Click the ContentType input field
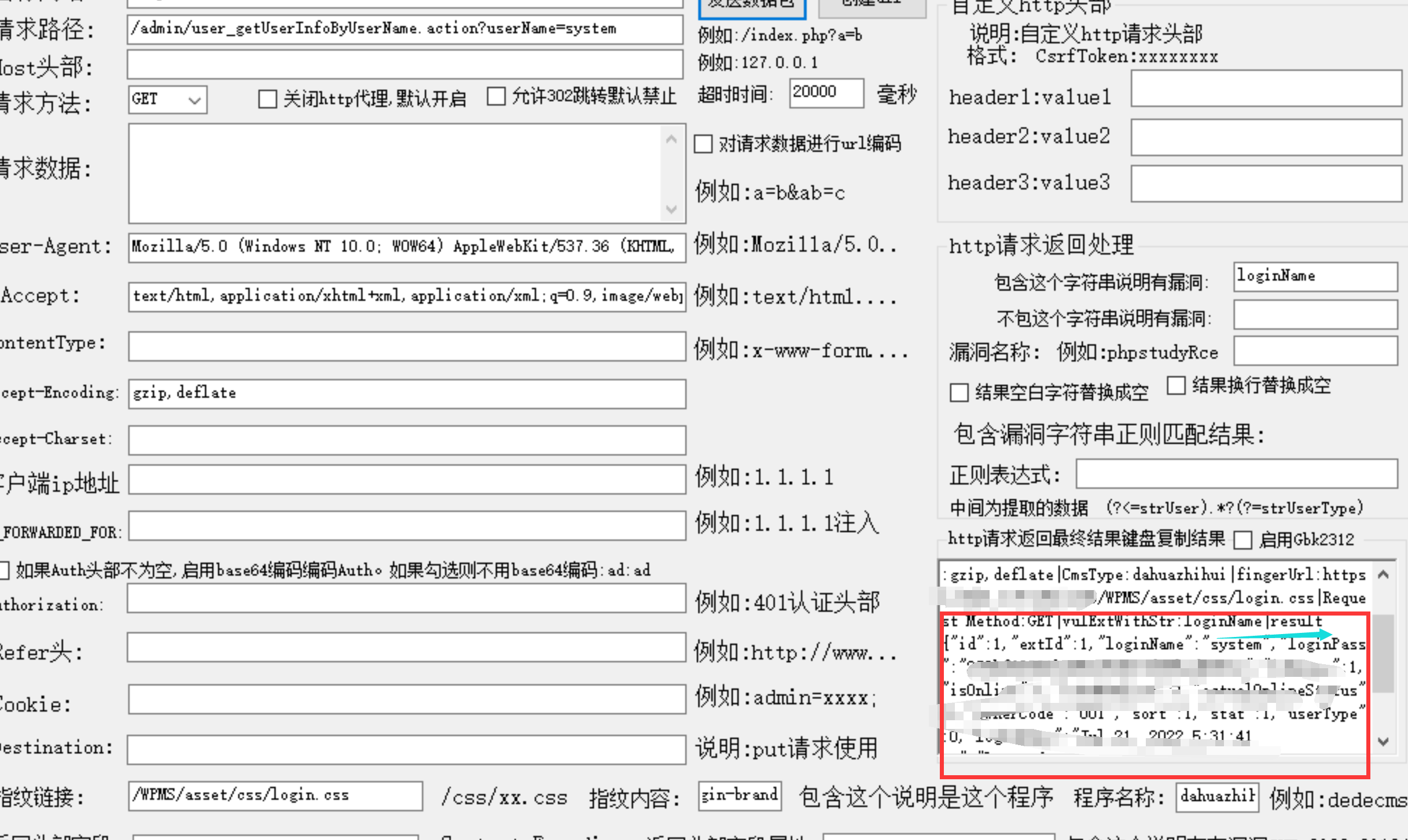This screenshot has height=840, width=1408. point(407,346)
